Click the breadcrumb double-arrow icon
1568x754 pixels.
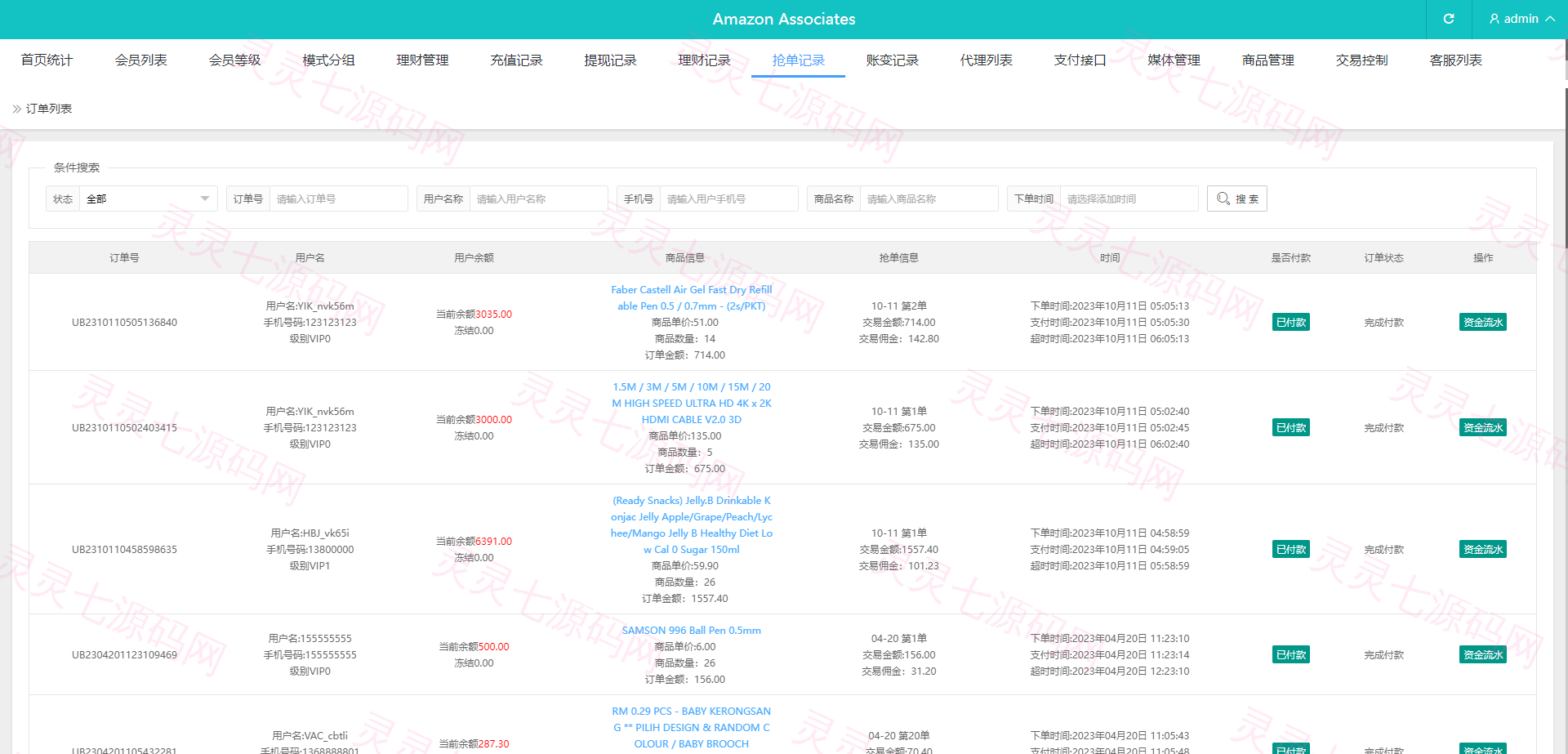click(x=16, y=109)
